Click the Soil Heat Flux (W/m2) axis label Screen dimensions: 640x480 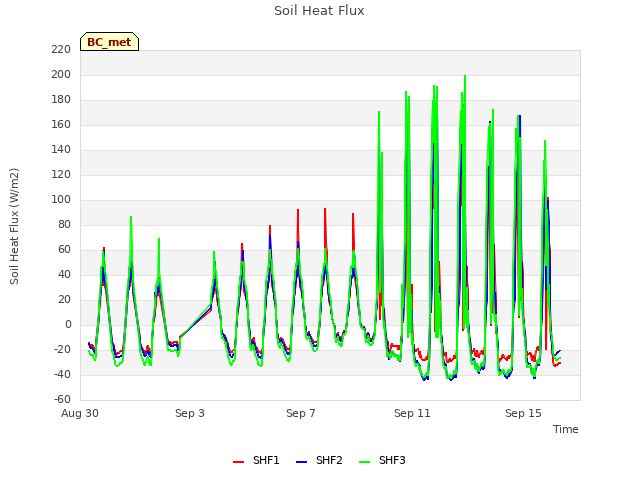point(14,226)
